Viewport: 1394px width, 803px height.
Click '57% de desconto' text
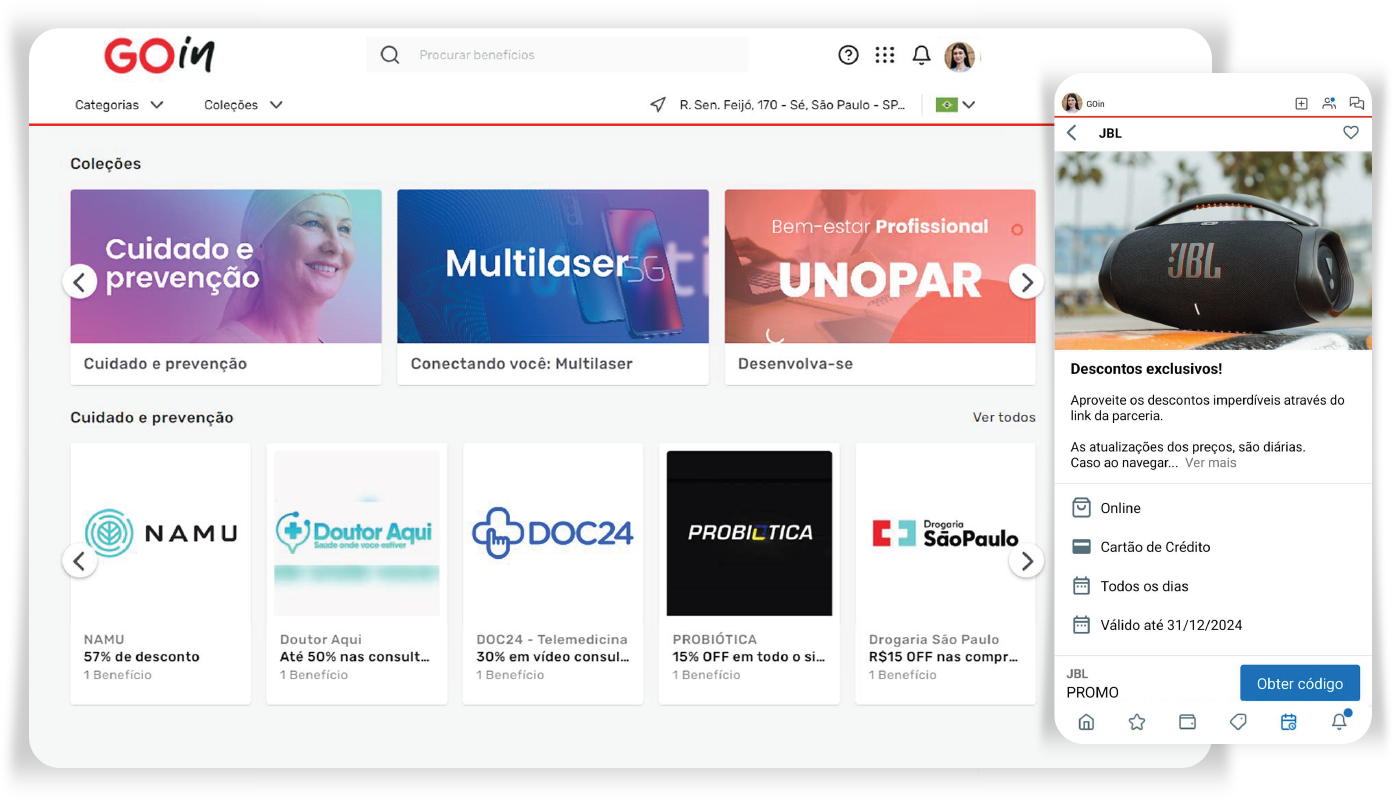142,657
